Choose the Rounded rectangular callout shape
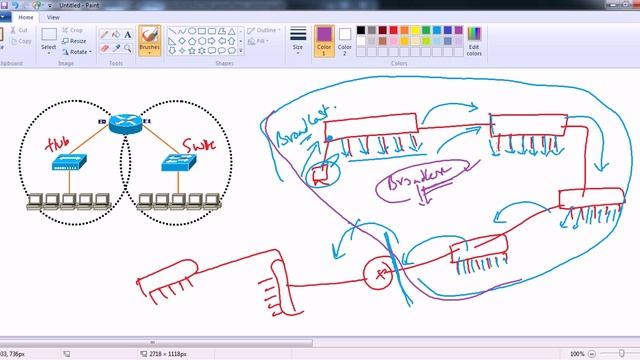This screenshot has height=360, width=640. (x=212, y=51)
